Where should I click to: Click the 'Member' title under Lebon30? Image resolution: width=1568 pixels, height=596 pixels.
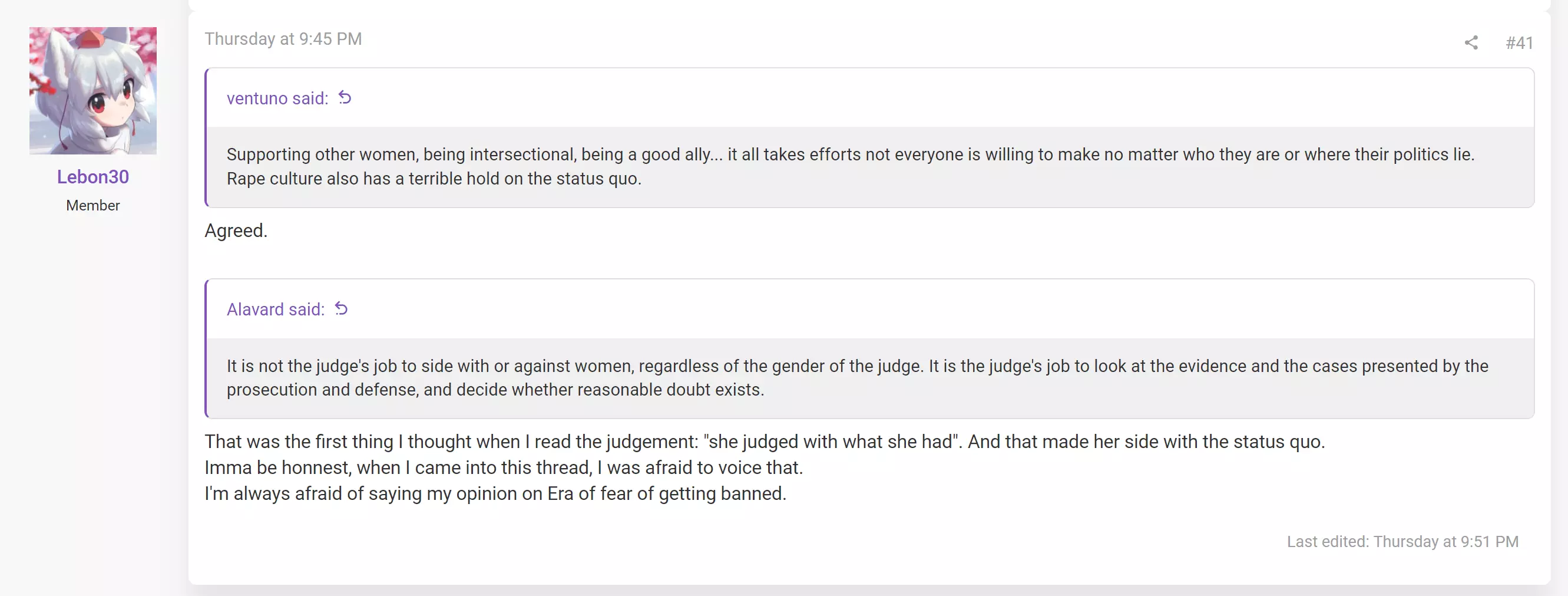pos(92,205)
